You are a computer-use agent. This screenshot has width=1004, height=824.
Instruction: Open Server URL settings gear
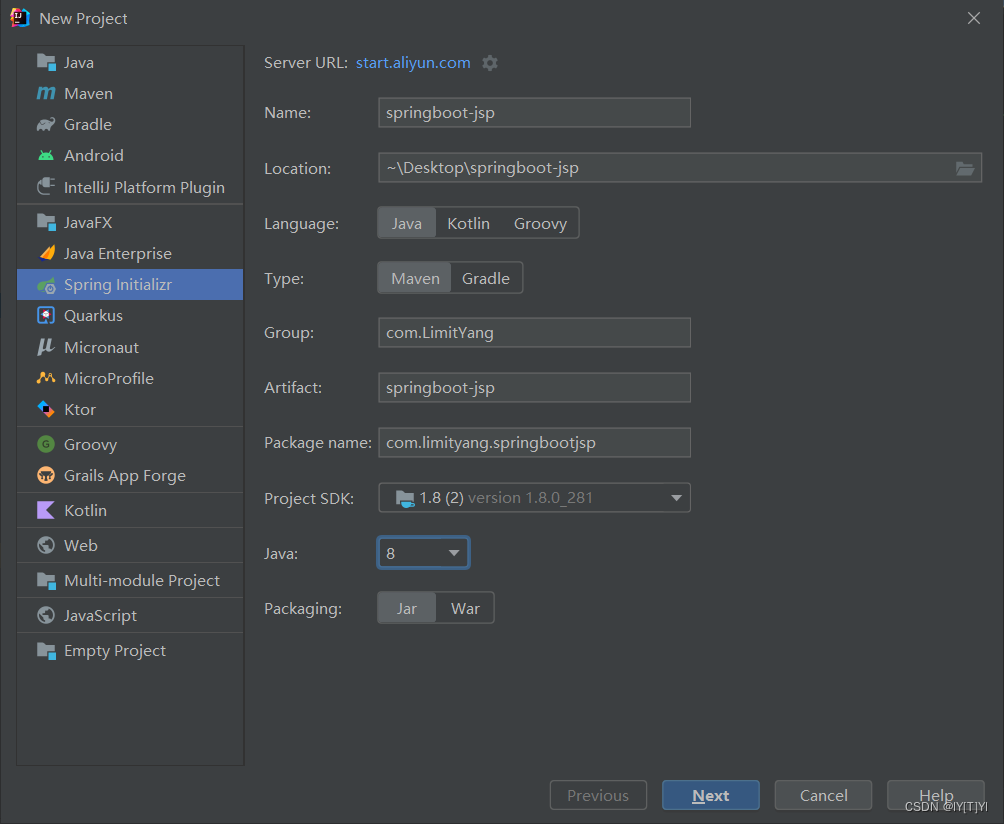[490, 63]
